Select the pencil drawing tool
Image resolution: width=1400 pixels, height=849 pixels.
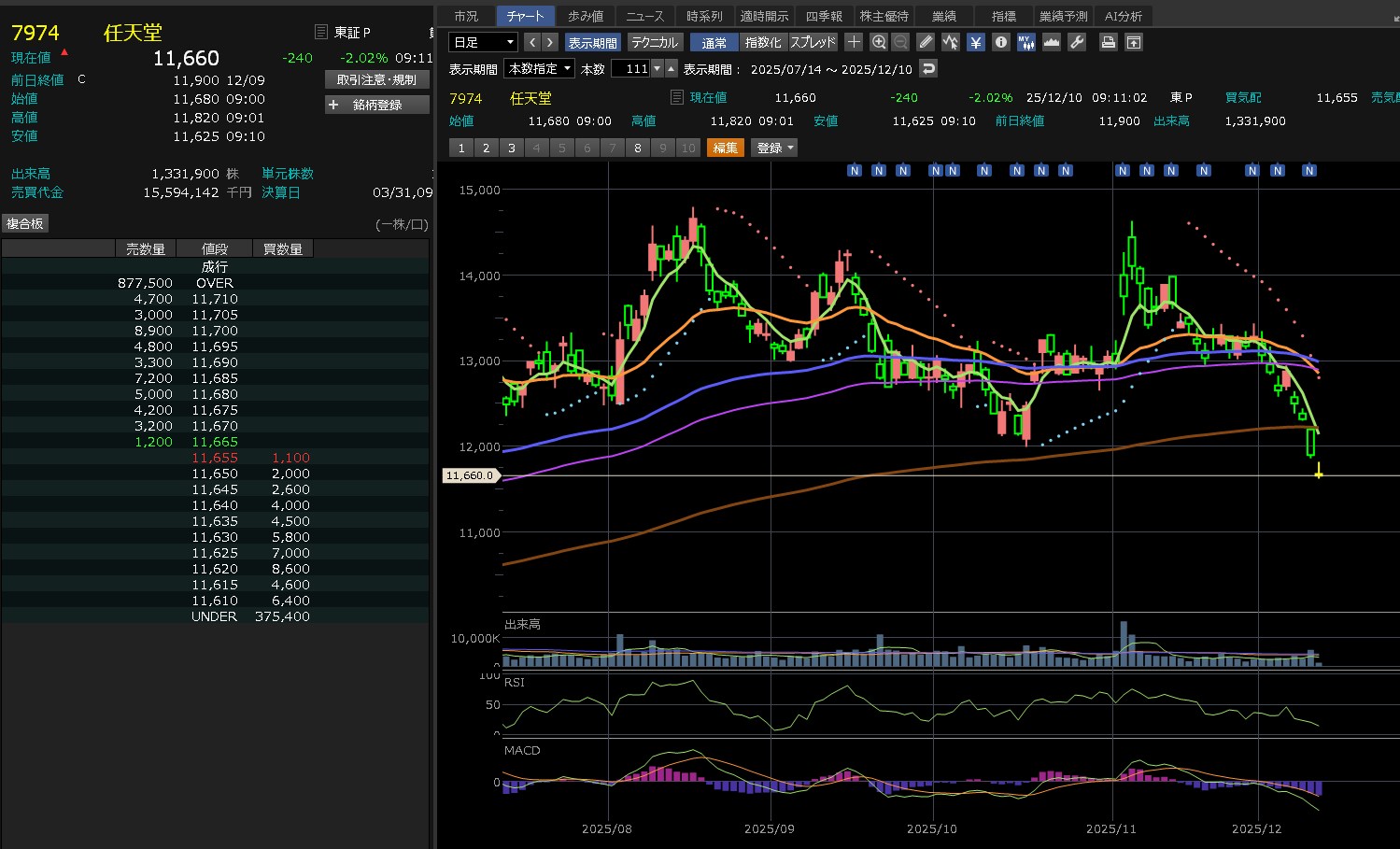click(925, 42)
